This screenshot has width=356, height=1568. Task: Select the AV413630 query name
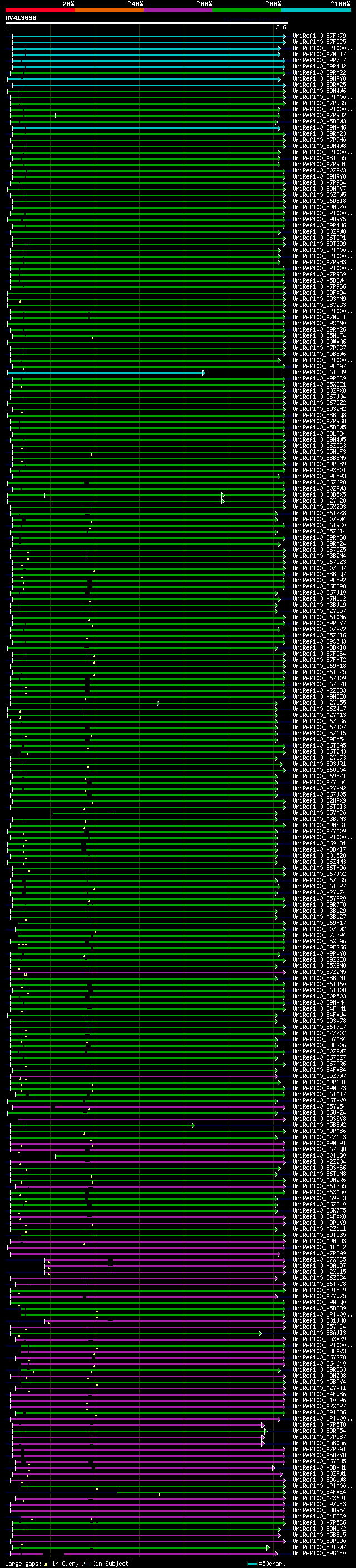21,18
